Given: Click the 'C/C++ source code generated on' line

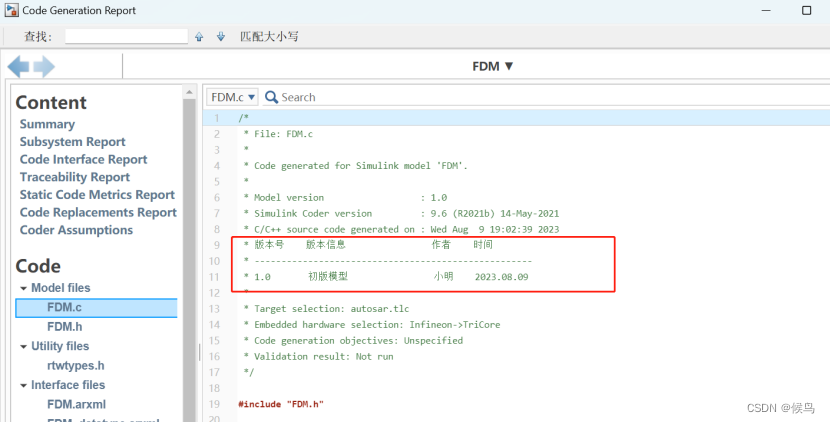Looking at the screenshot, I should 401,229.
